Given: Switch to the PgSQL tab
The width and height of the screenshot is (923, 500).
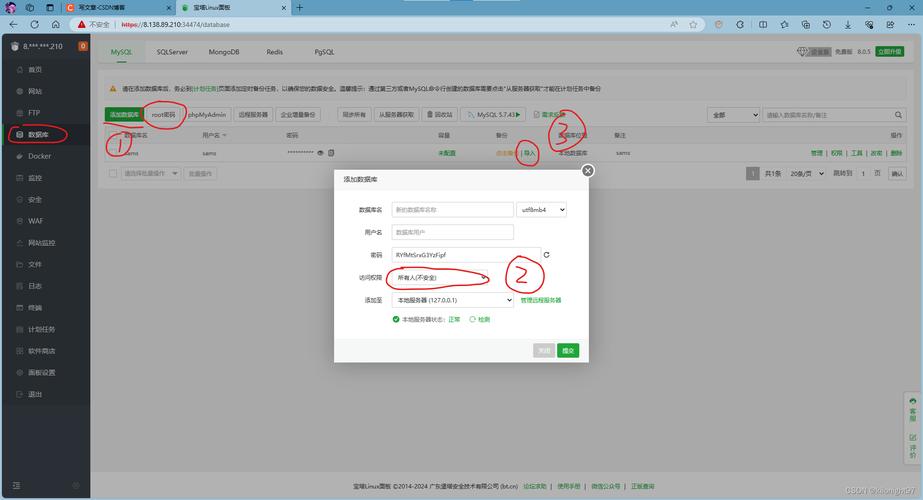Looking at the screenshot, I should click(x=324, y=52).
